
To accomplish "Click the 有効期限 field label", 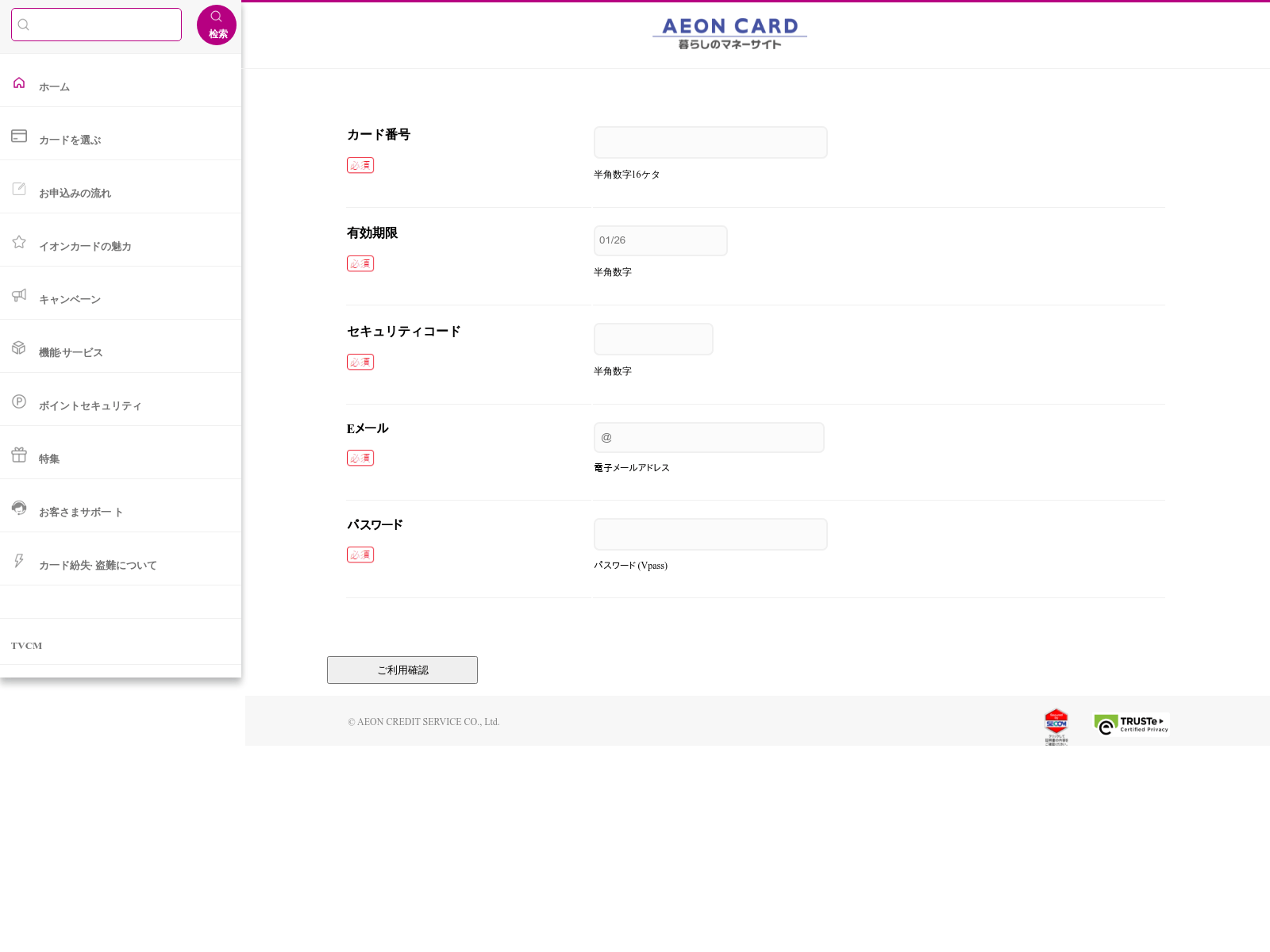I will click(x=372, y=233).
